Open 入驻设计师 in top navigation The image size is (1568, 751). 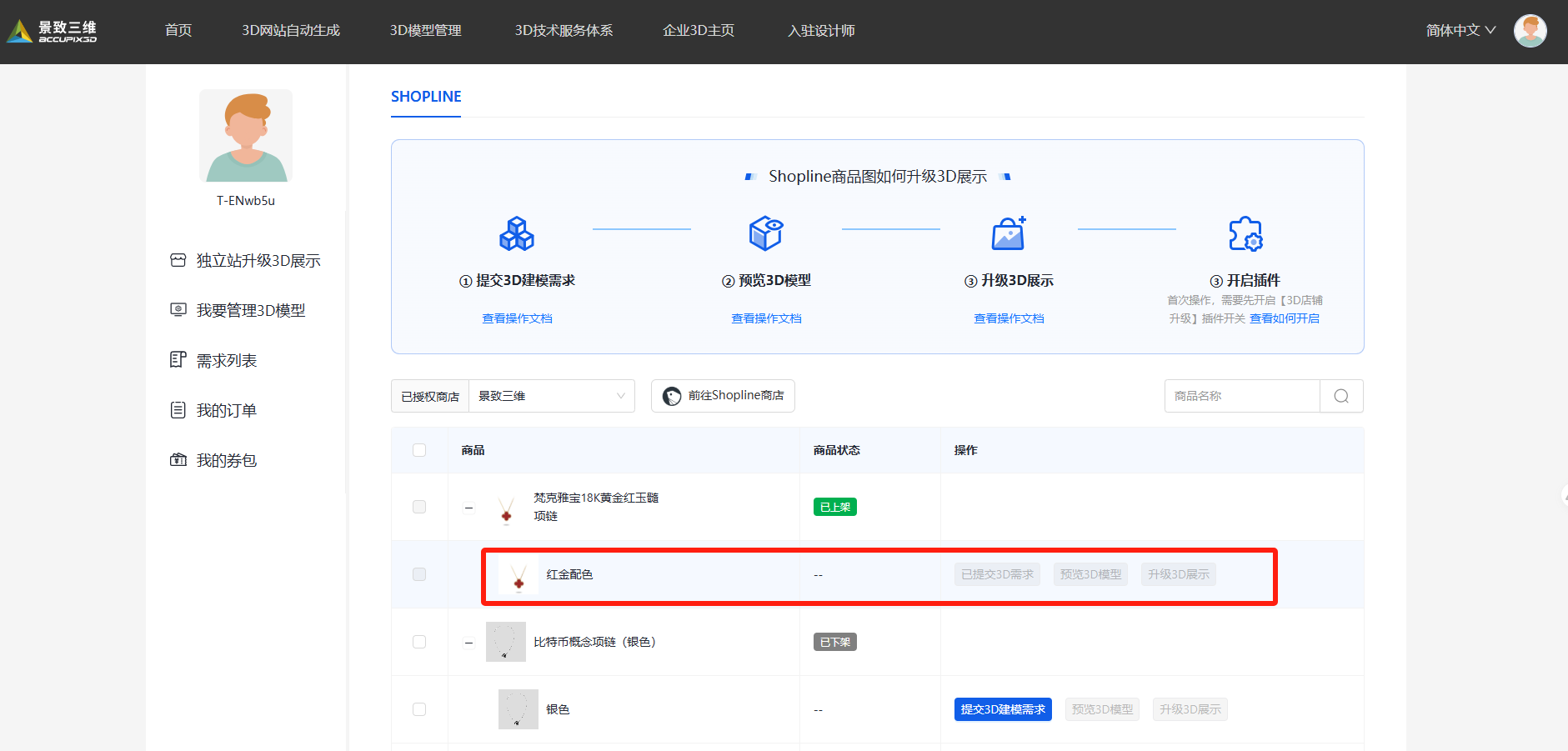pos(821,31)
